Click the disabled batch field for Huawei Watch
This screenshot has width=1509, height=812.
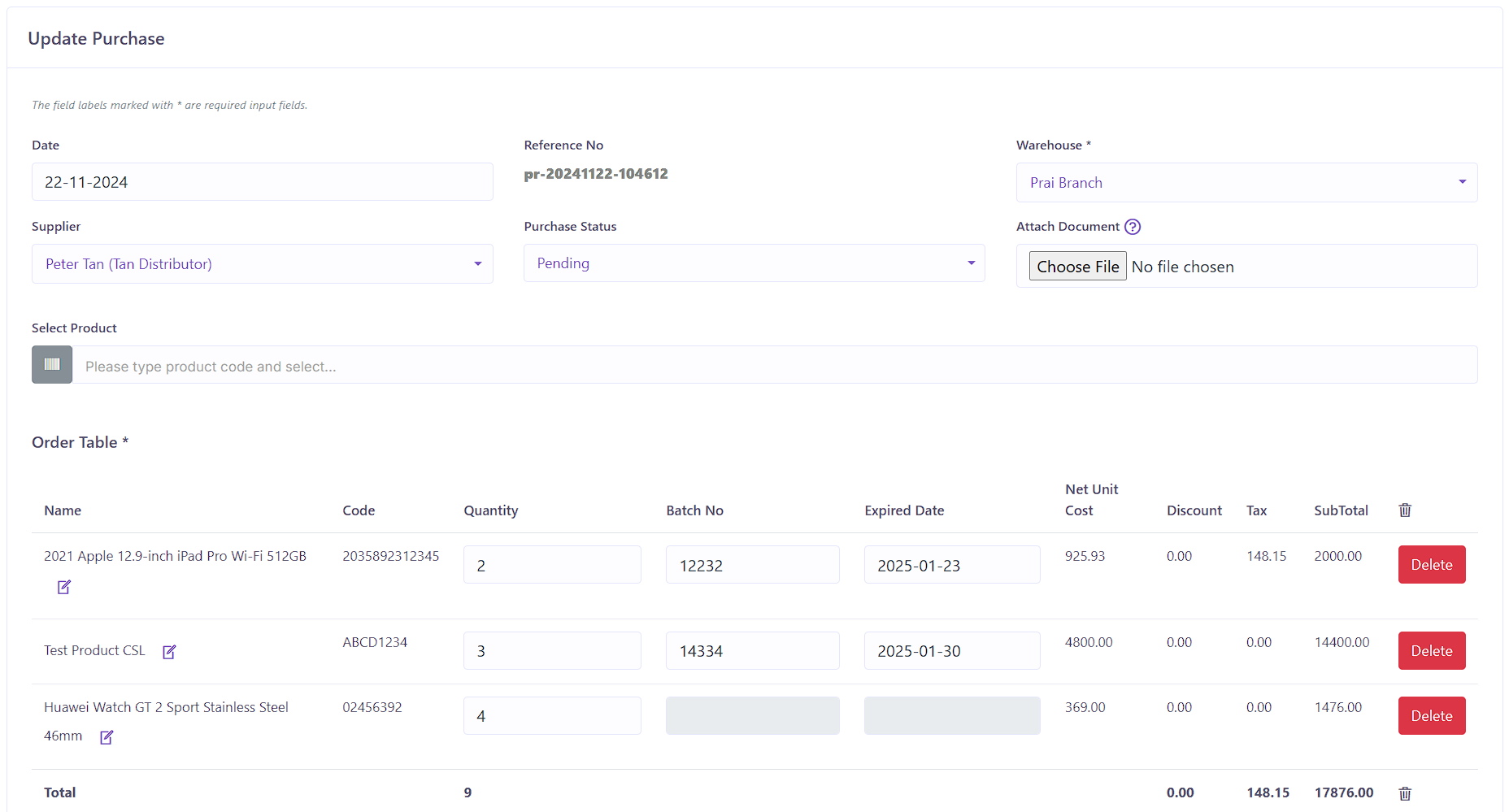click(x=752, y=716)
